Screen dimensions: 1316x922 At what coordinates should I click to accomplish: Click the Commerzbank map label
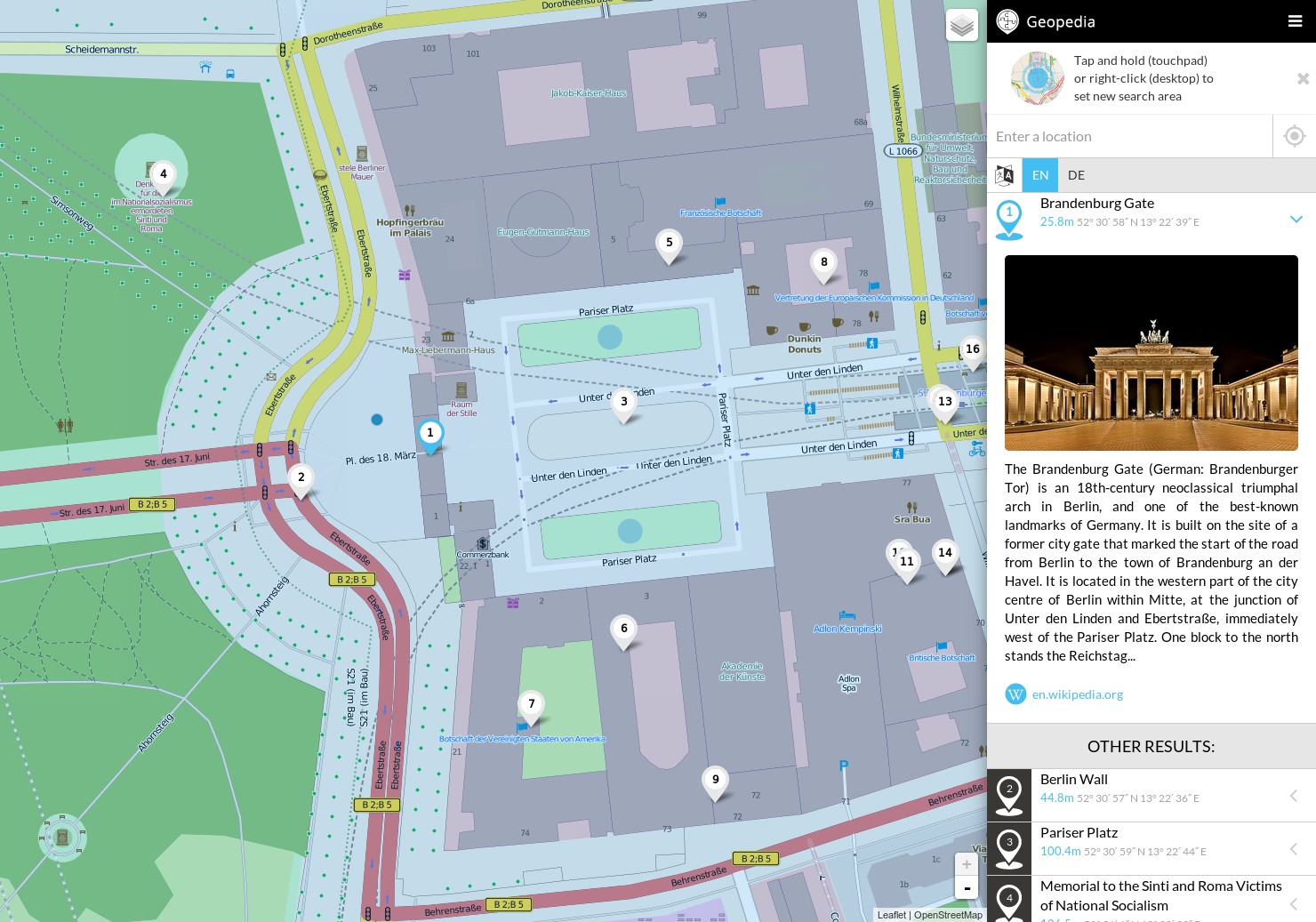pyautogui.click(x=483, y=555)
